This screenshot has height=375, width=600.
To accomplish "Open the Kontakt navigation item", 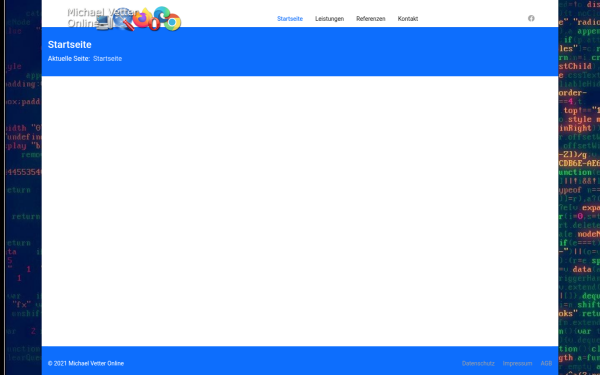I will click(x=408, y=19).
